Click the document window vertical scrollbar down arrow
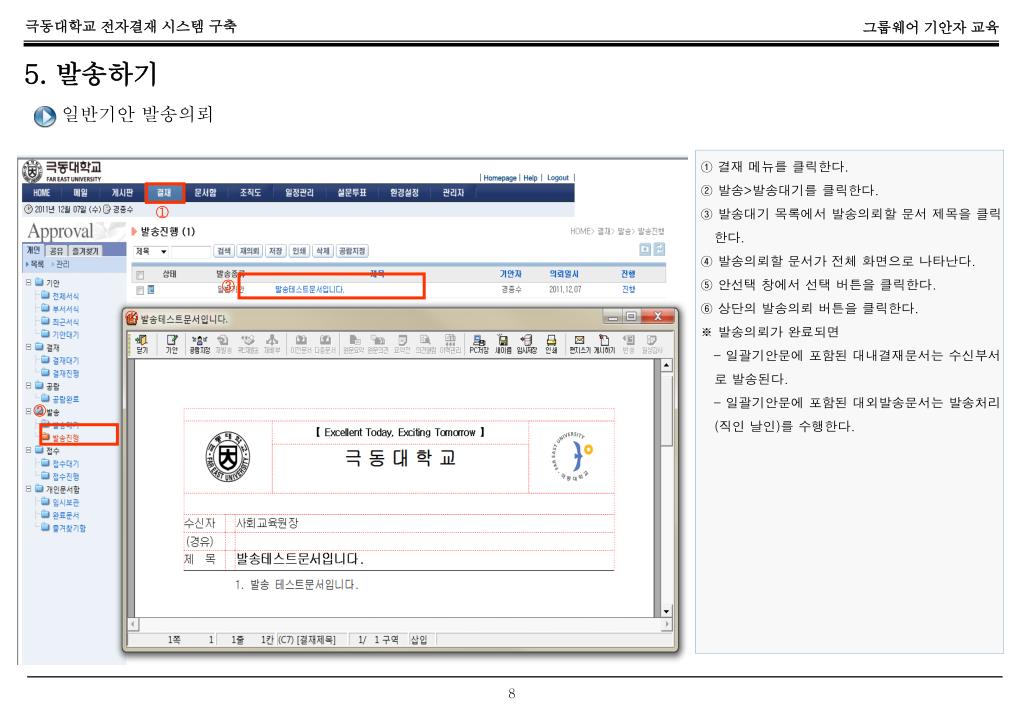Viewport: 1023px width, 708px height. click(x=666, y=611)
